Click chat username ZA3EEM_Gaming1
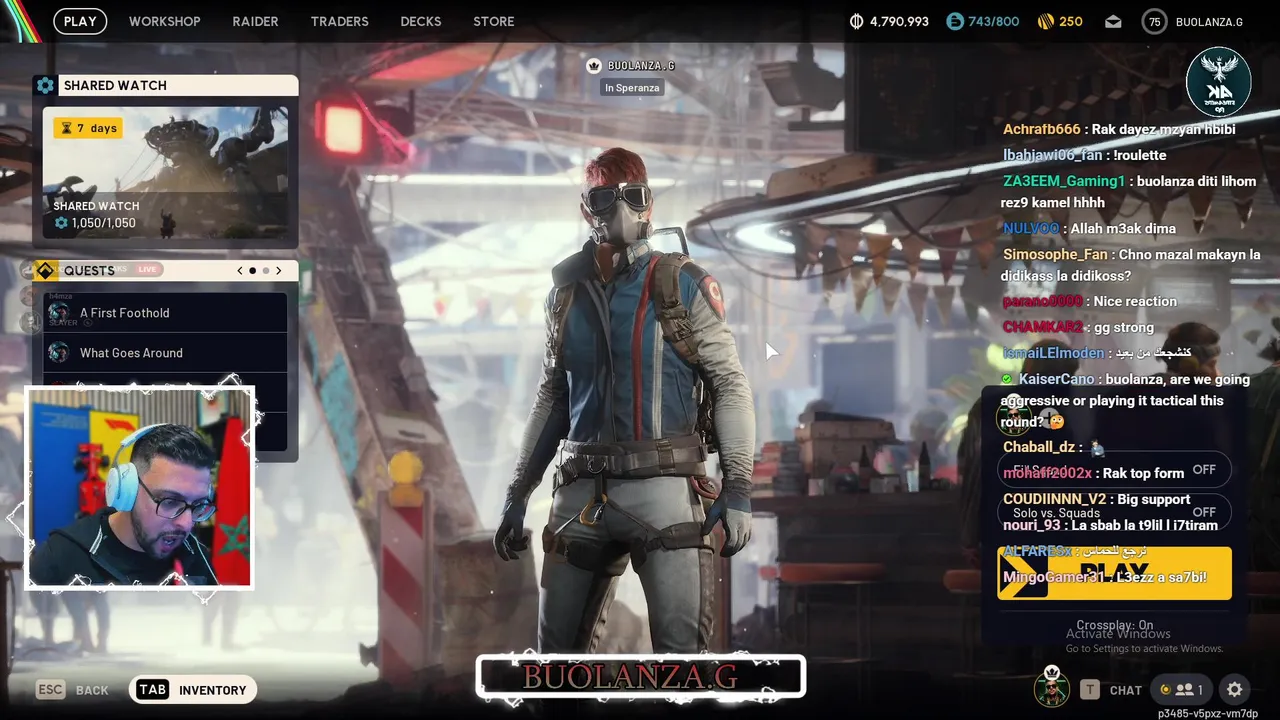Screen dimensions: 1280x720 pos(1064,181)
